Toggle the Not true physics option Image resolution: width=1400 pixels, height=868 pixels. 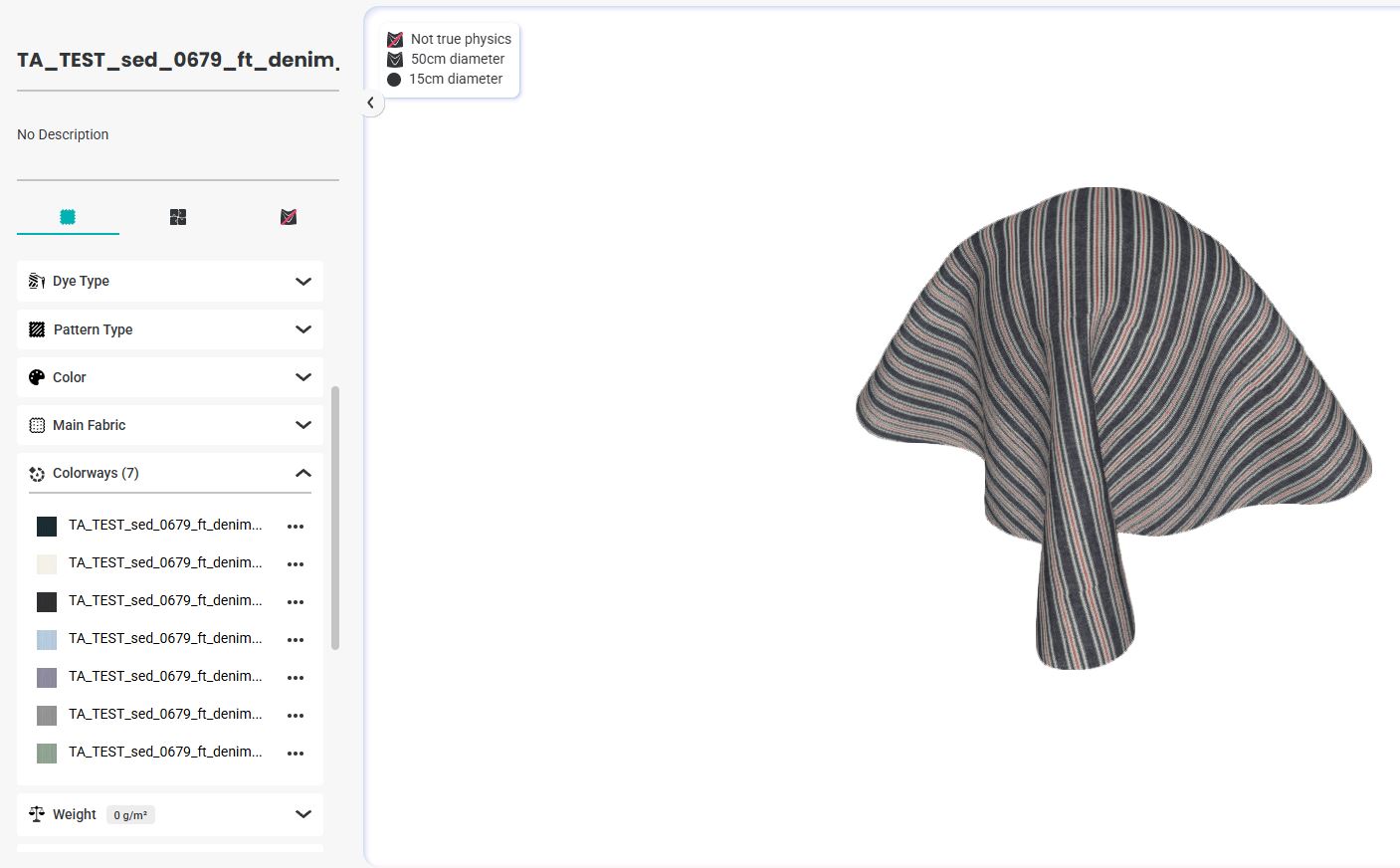(x=395, y=40)
